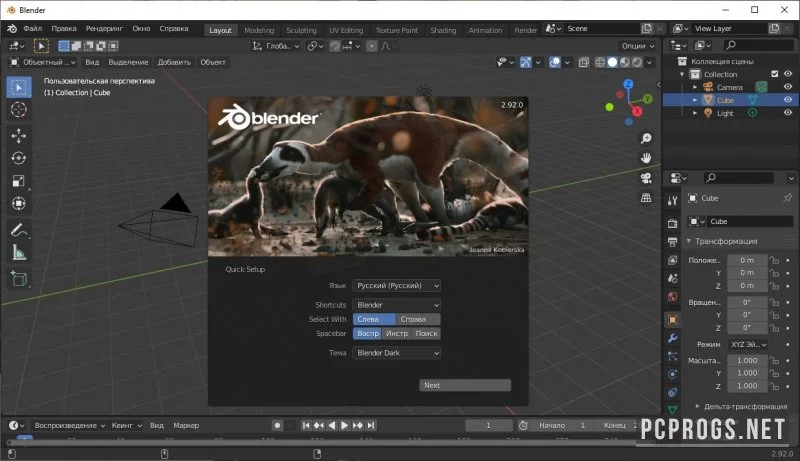Select the Add Cube tool
Image resolution: width=800 pixels, height=461 pixels.
coord(19,278)
